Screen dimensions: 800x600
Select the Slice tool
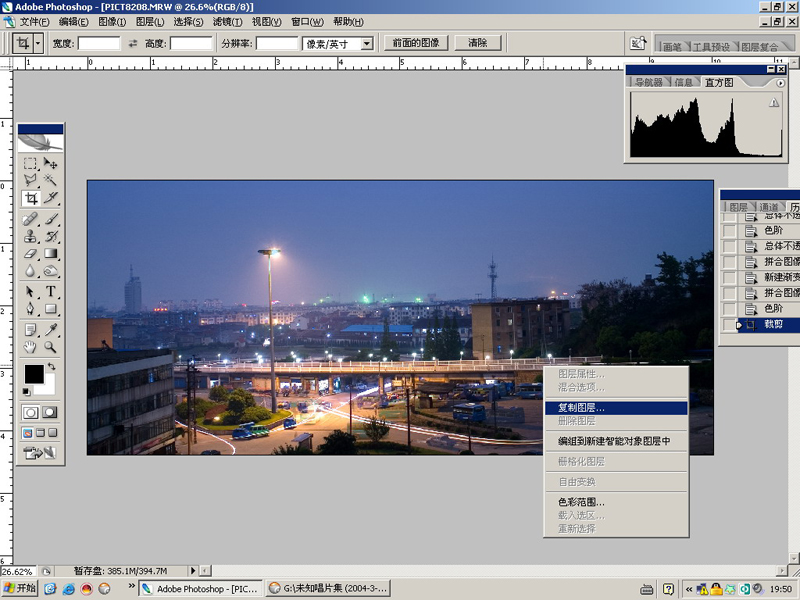point(50,198)
